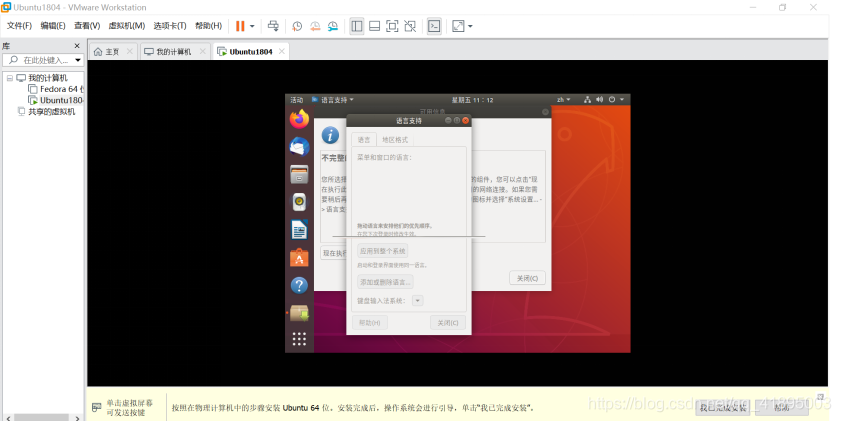Click the 添加或删除语言... button
The height and width of the screenshot is (422, 841).
point(385,282)
